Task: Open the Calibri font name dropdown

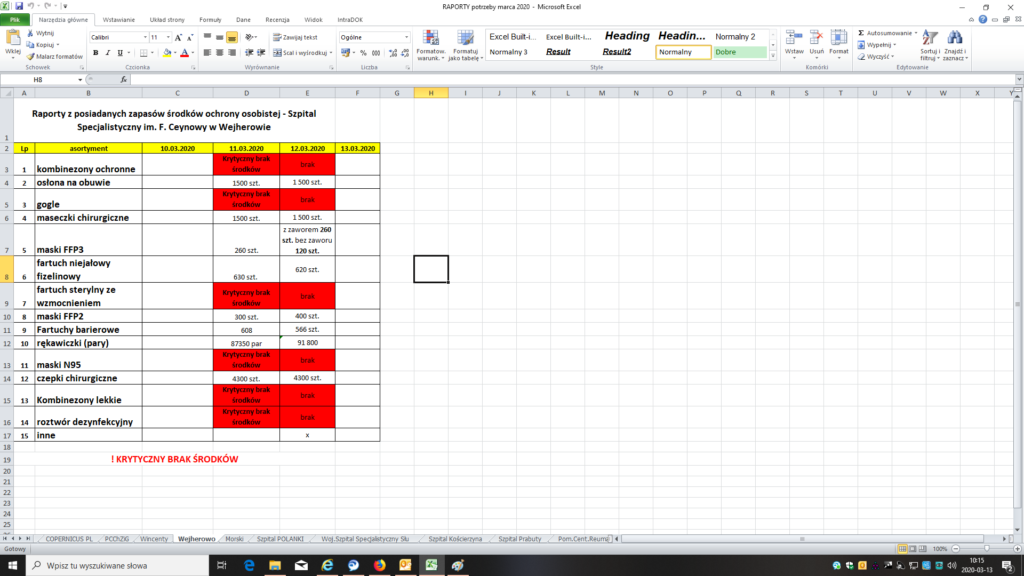Action: pos(144,37)
